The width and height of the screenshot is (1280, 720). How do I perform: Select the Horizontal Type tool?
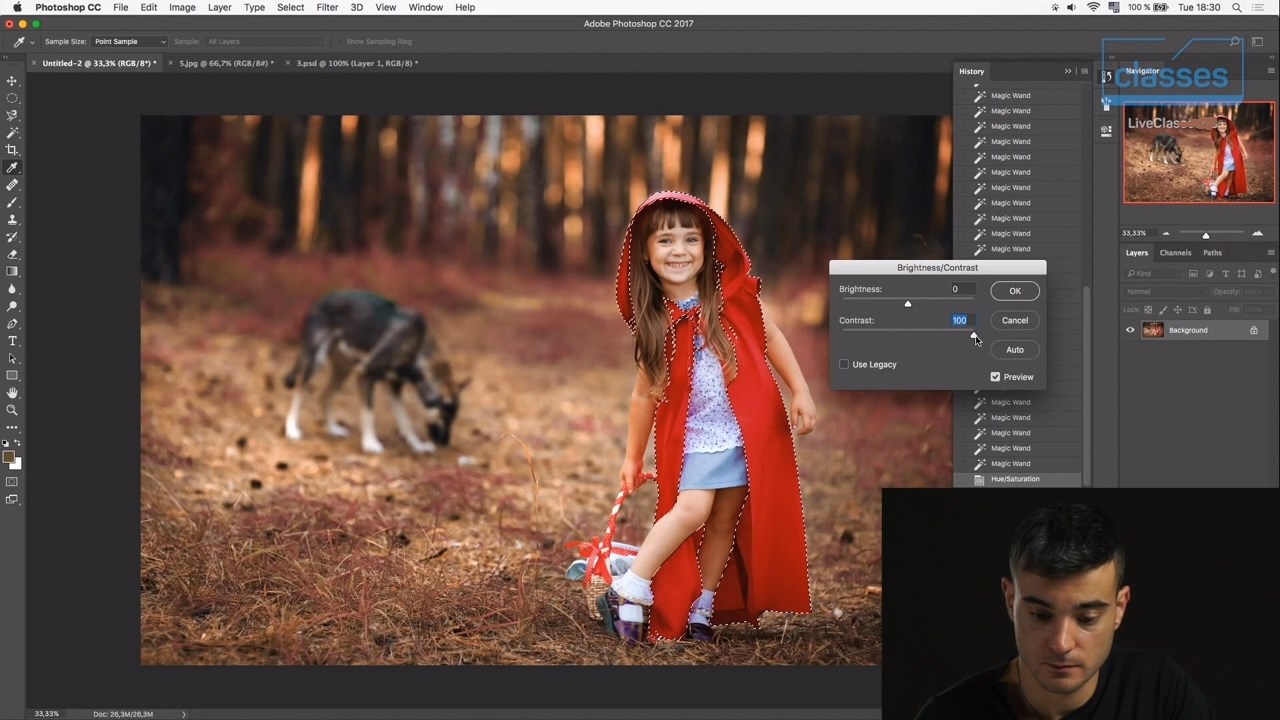coord(12,341)
